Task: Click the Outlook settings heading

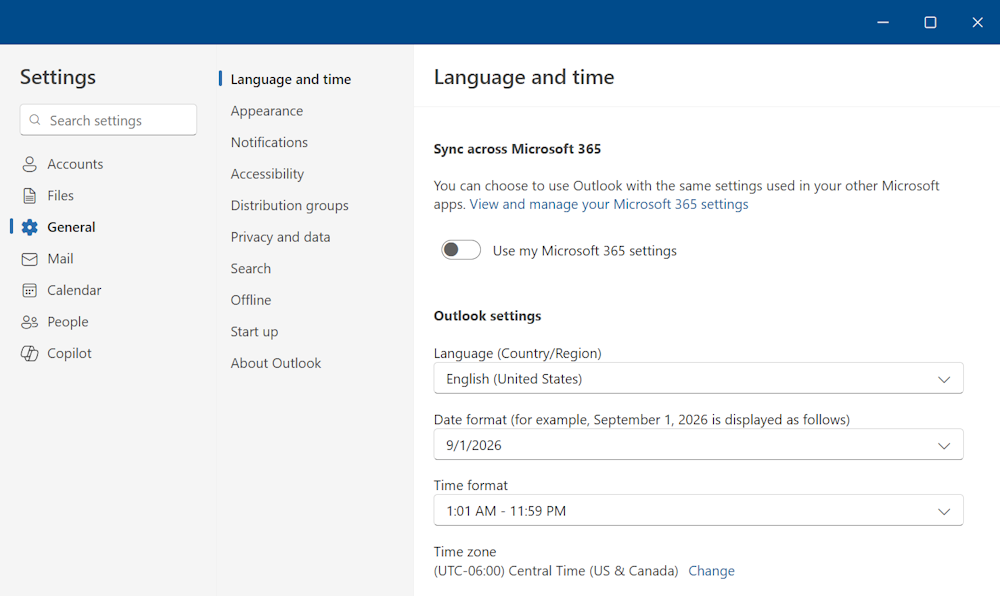Action: (487, 316)
